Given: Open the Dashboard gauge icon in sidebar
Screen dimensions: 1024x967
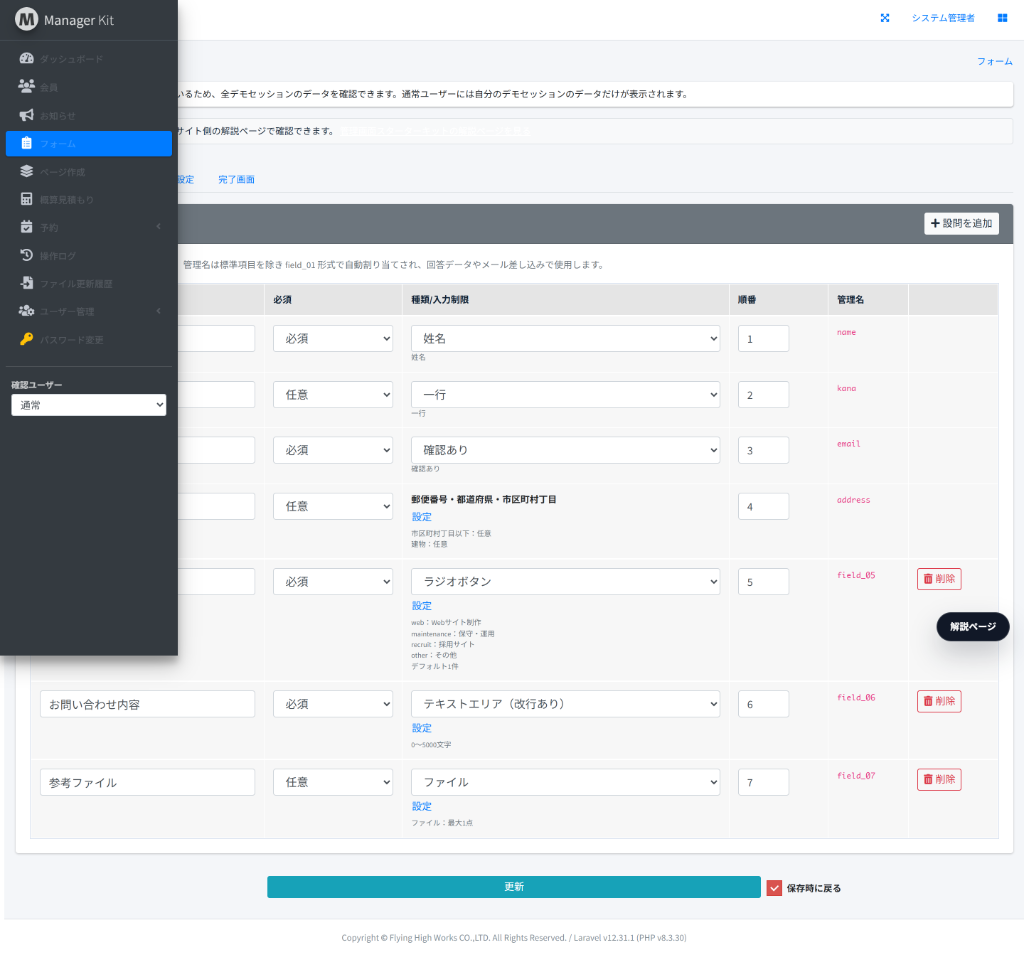Looking at the screenshot, I should click(26, 59).
